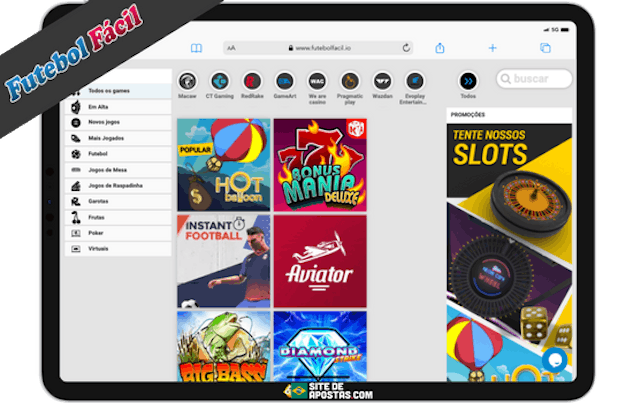Select the Macaw provider icon

[187, 81]
